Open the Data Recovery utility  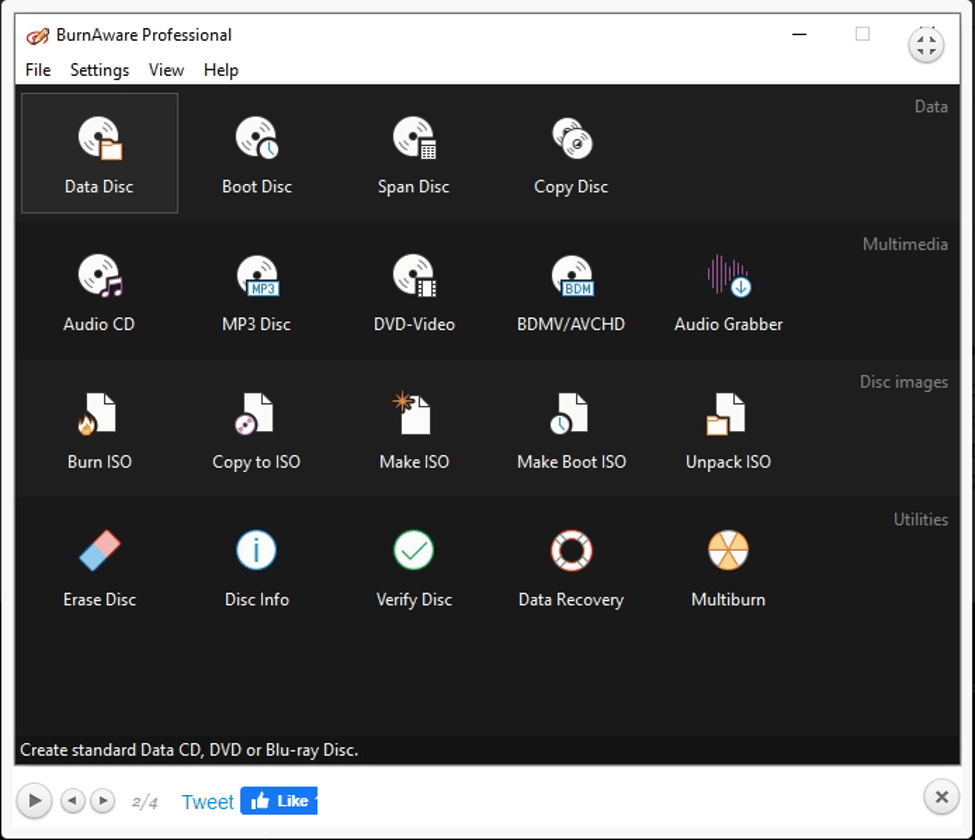(x=571, y=567)
